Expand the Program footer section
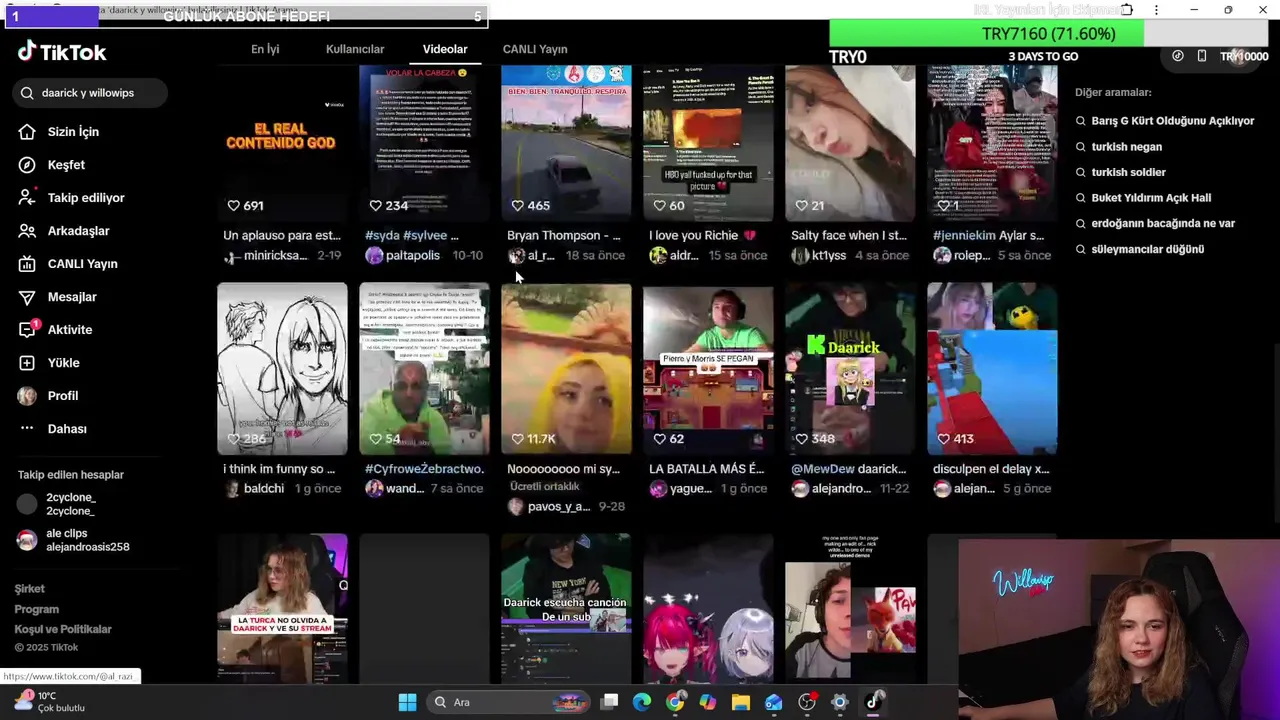Viewport: 1280px width, 720px height. (x=37, y=609)
